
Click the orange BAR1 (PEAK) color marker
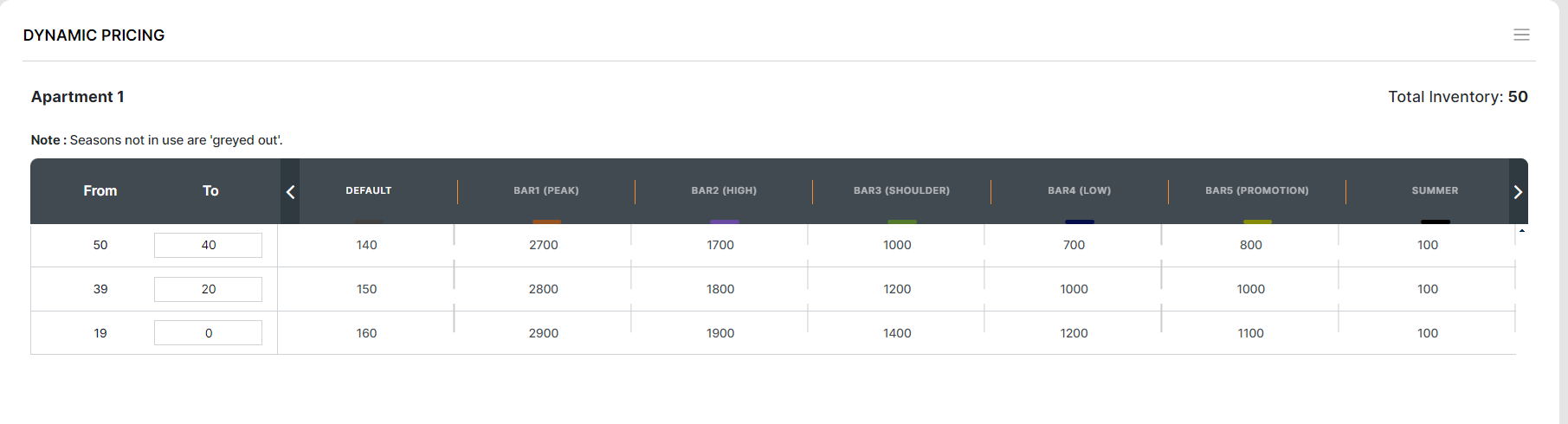coord(546,222)
